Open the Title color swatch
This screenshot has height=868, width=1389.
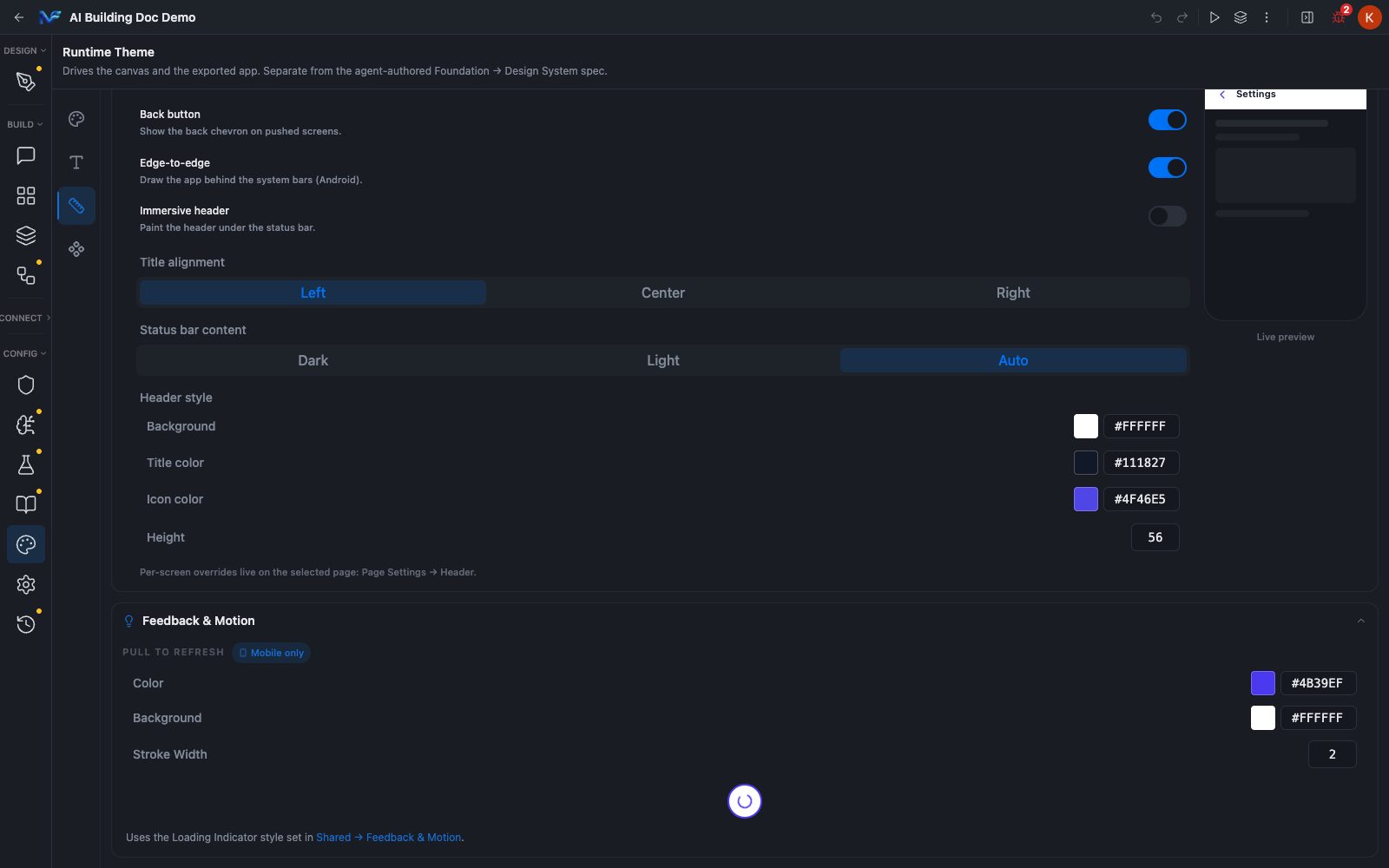pos(1086,463)
